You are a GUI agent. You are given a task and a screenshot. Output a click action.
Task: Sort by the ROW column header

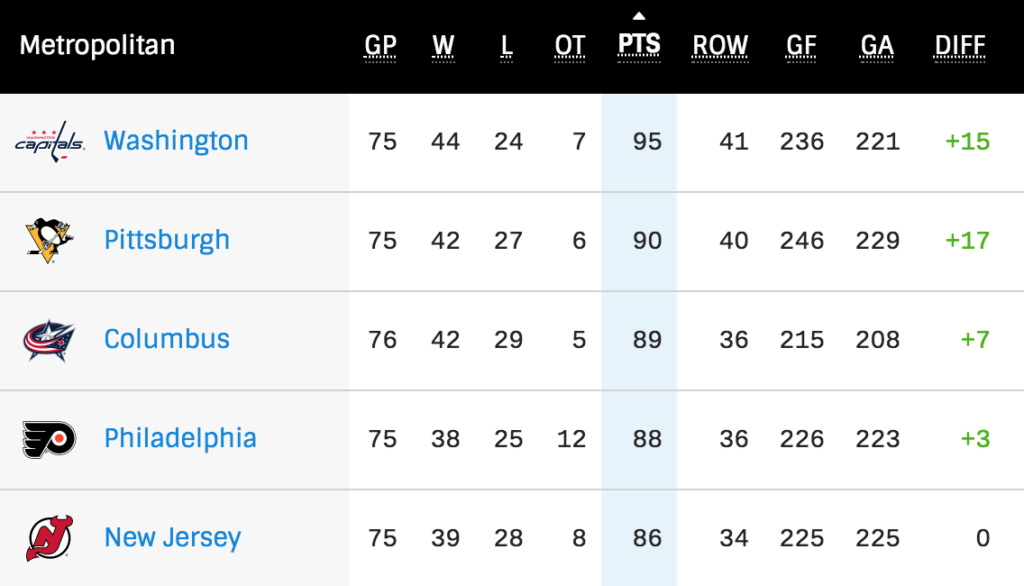coord(720,46)
